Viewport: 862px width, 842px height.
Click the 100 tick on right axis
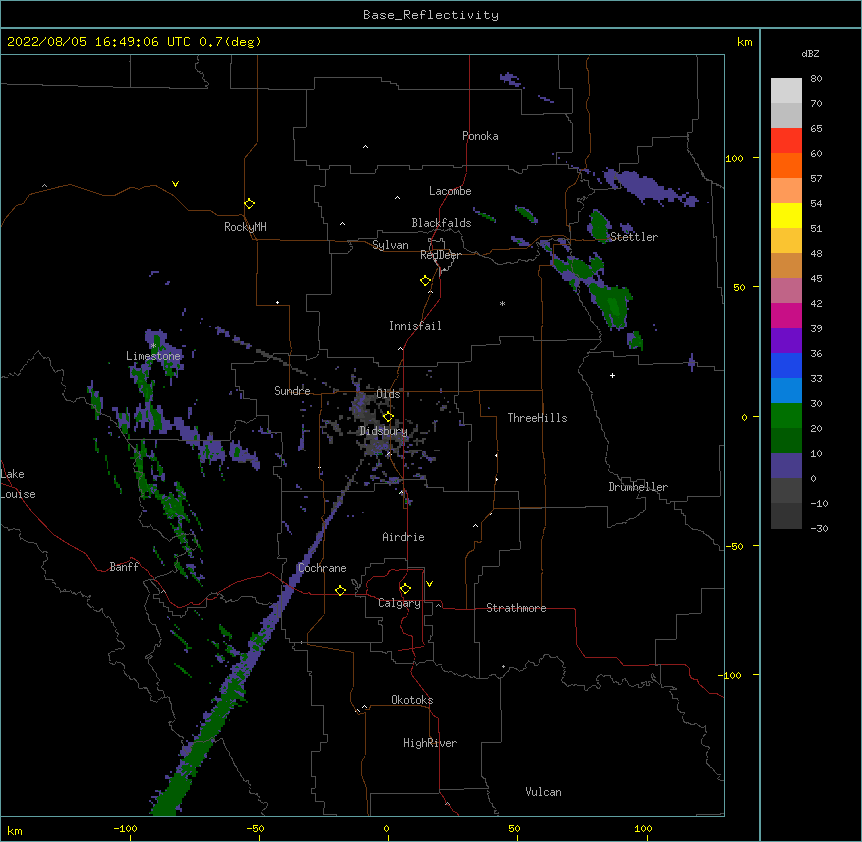734,158
